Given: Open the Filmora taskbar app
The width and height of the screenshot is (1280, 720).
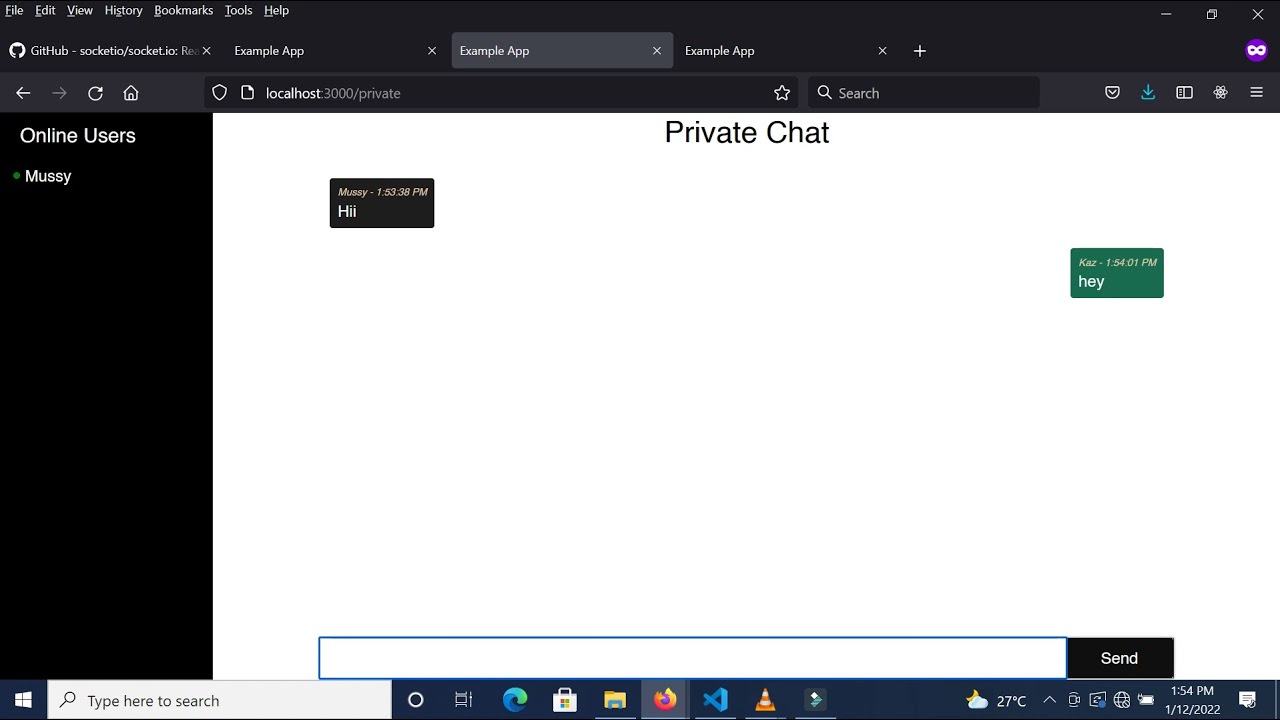Looking at the screenshot, I should coord(815,700).
